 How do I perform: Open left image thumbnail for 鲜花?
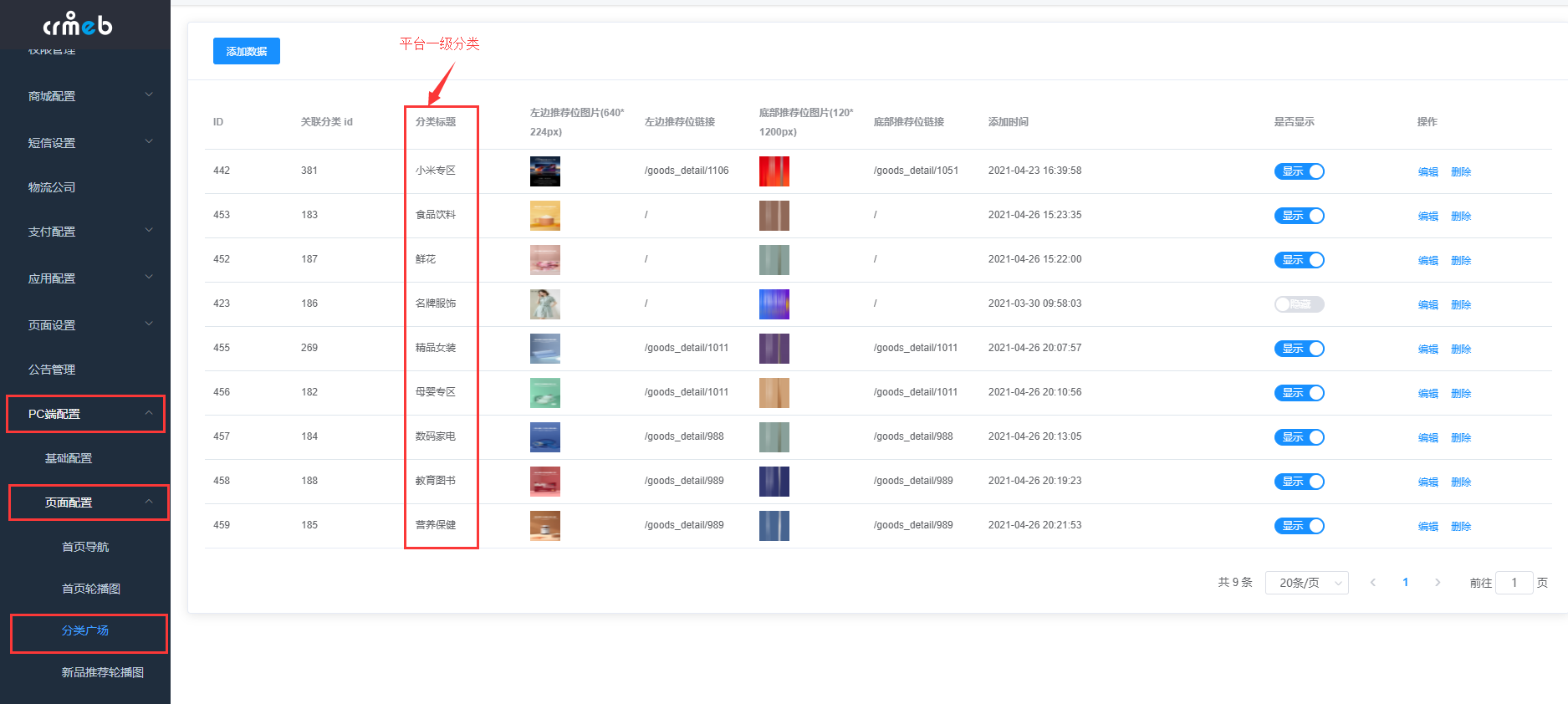pos(545,260)
